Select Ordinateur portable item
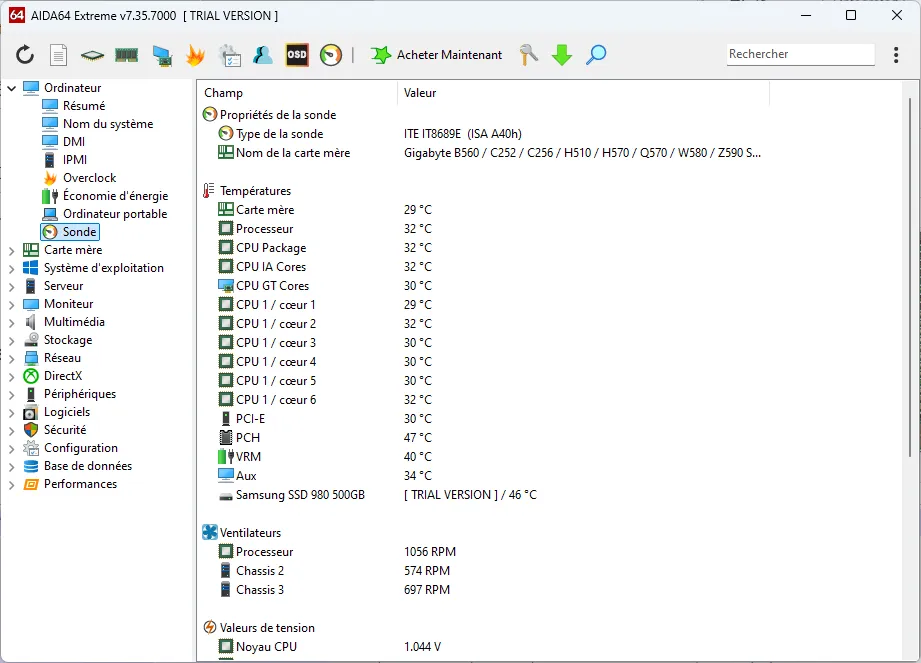Viewport: 921px width, 663px height. click(115, 214)
